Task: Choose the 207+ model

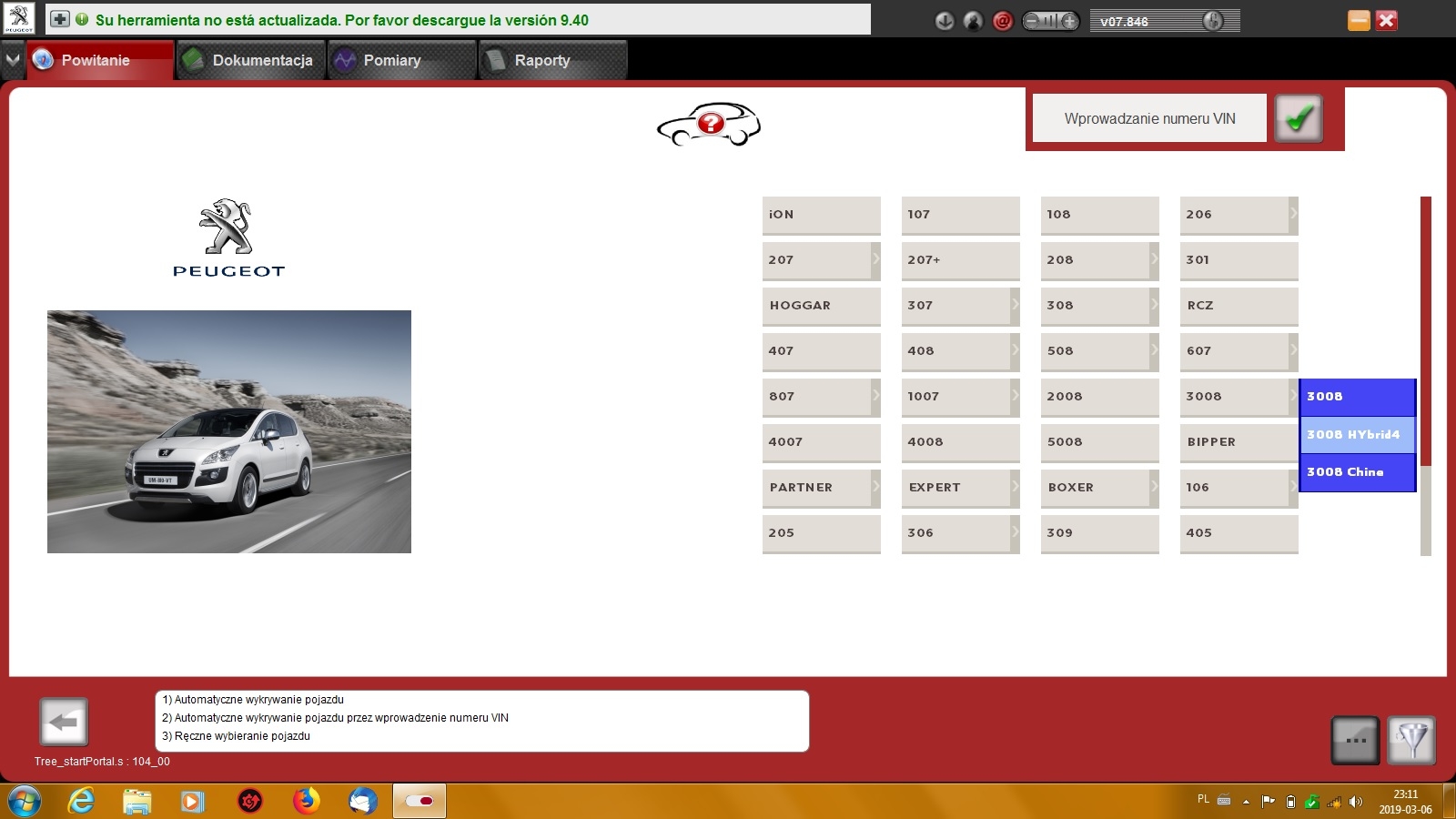Action: point(961,260)
